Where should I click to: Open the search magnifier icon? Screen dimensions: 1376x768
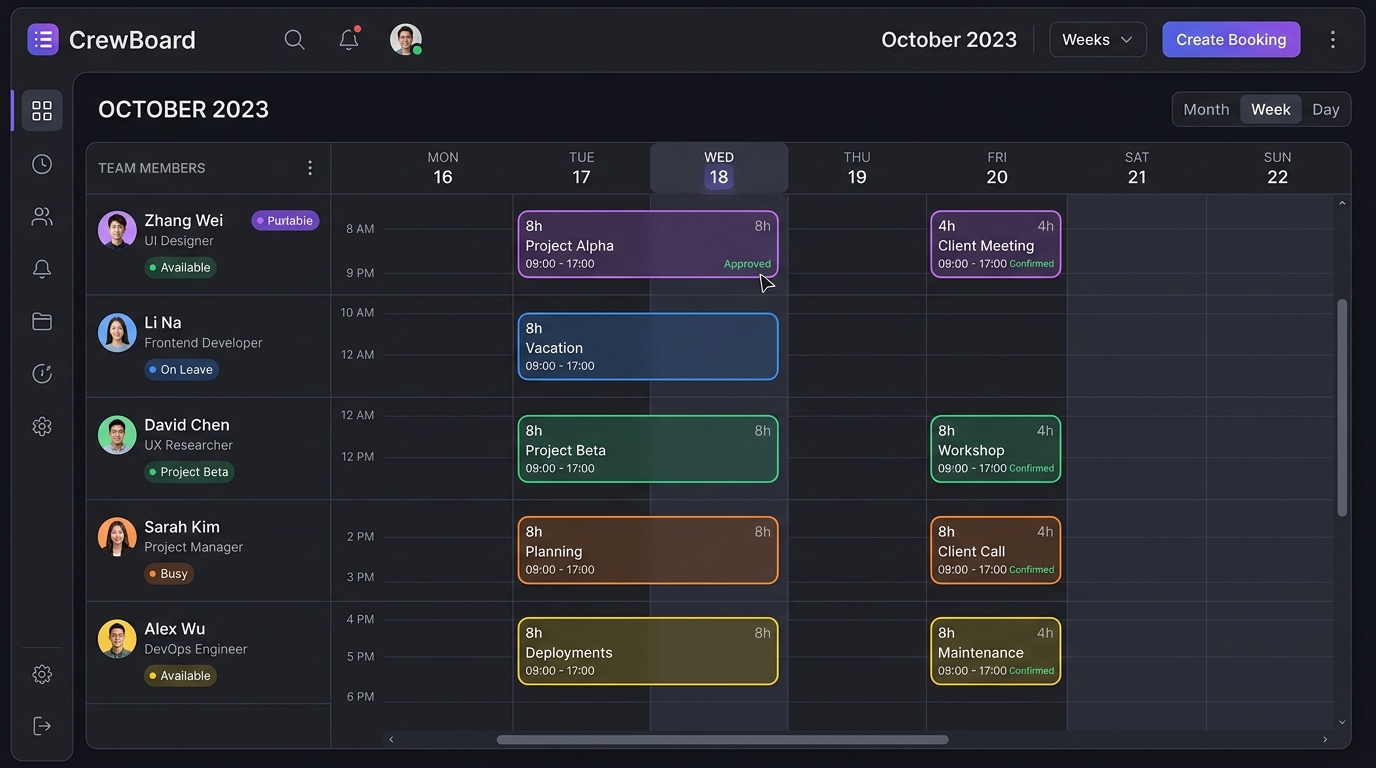coord(294,39)
